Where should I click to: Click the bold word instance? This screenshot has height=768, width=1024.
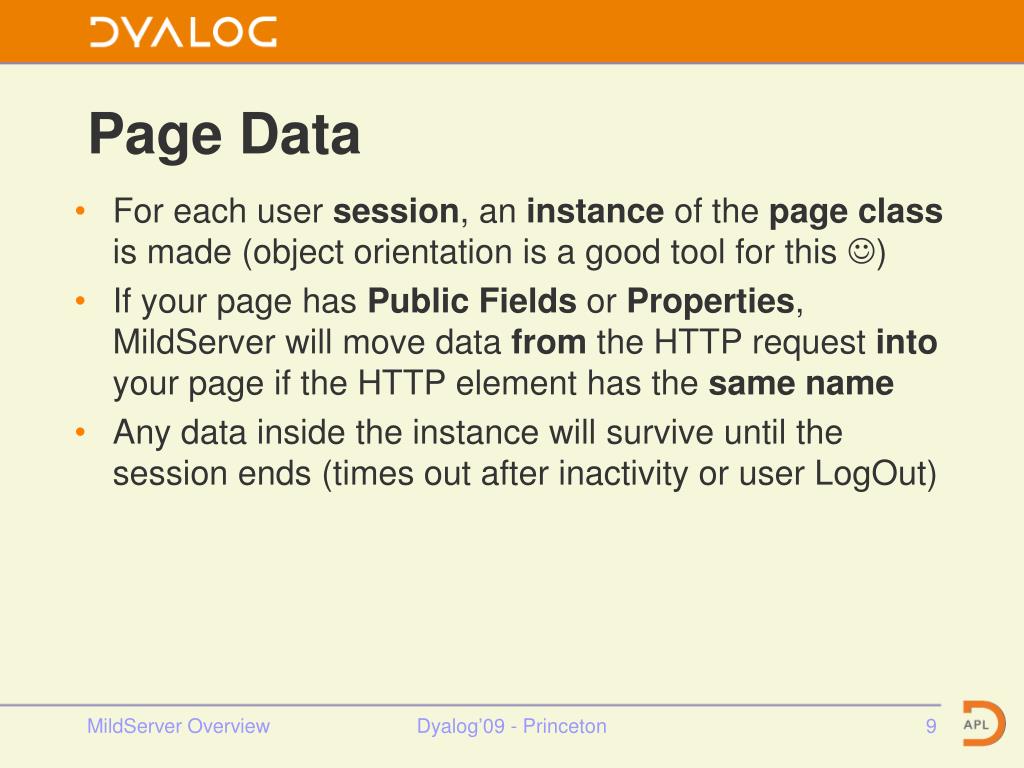[595, 212]
